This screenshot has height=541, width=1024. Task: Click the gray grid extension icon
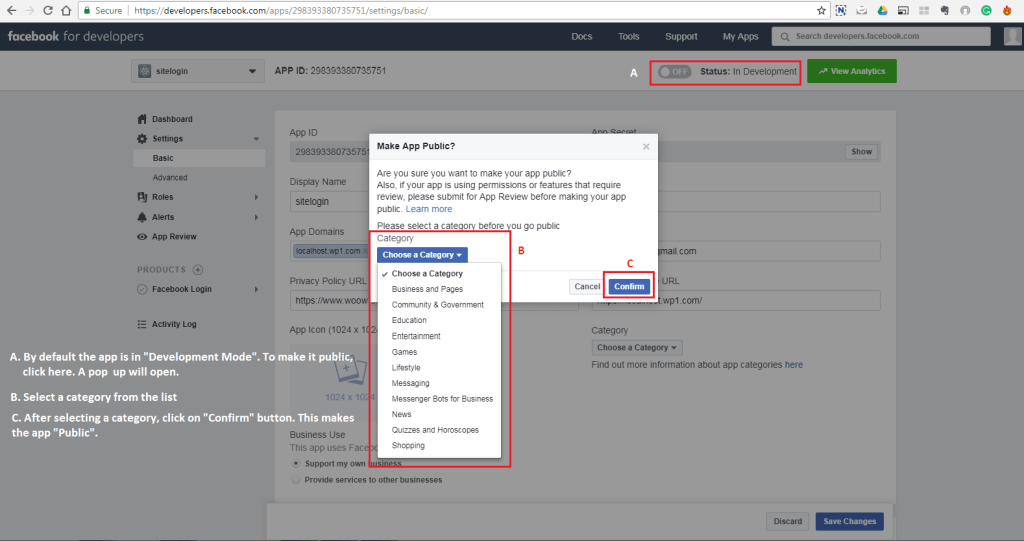point(923,10)
